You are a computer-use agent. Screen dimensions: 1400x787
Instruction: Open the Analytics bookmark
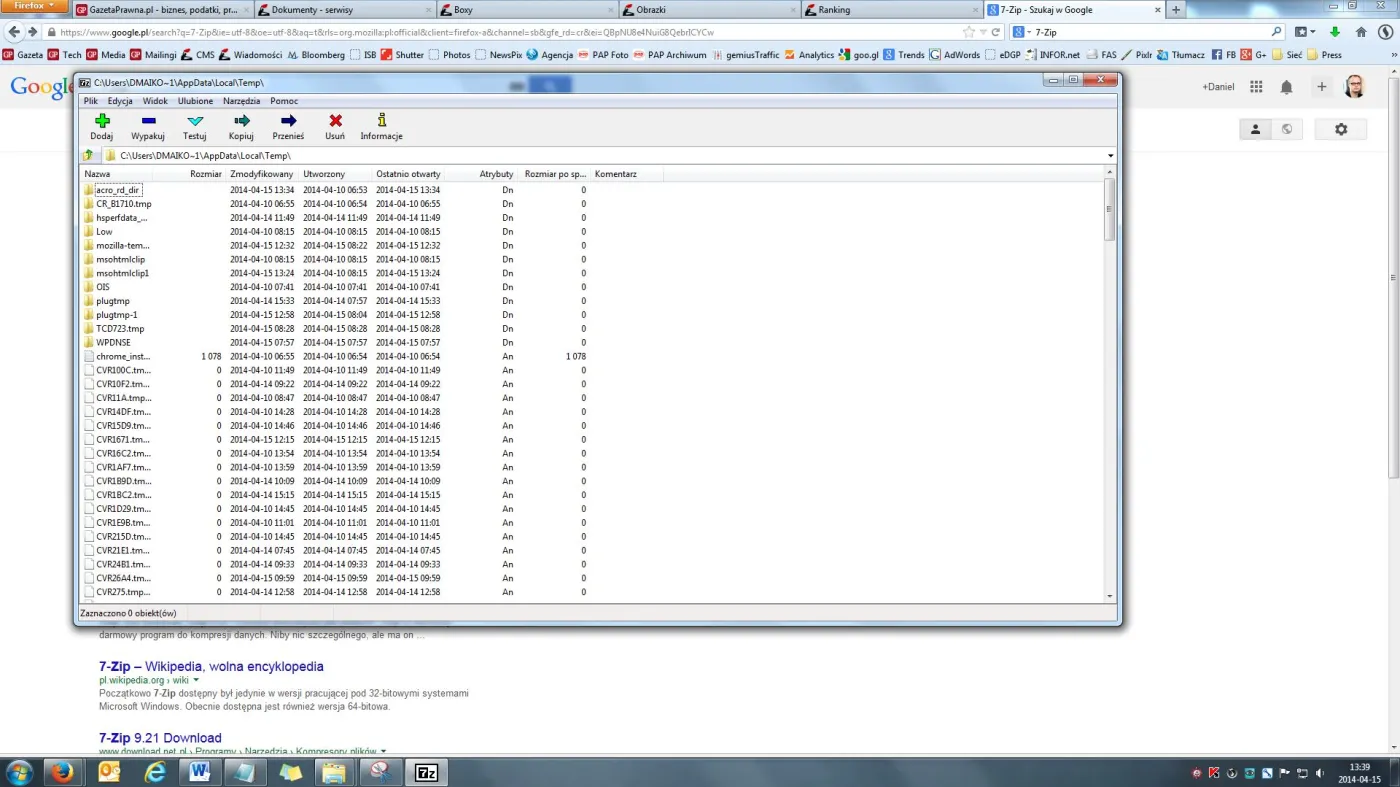[809, 55]
